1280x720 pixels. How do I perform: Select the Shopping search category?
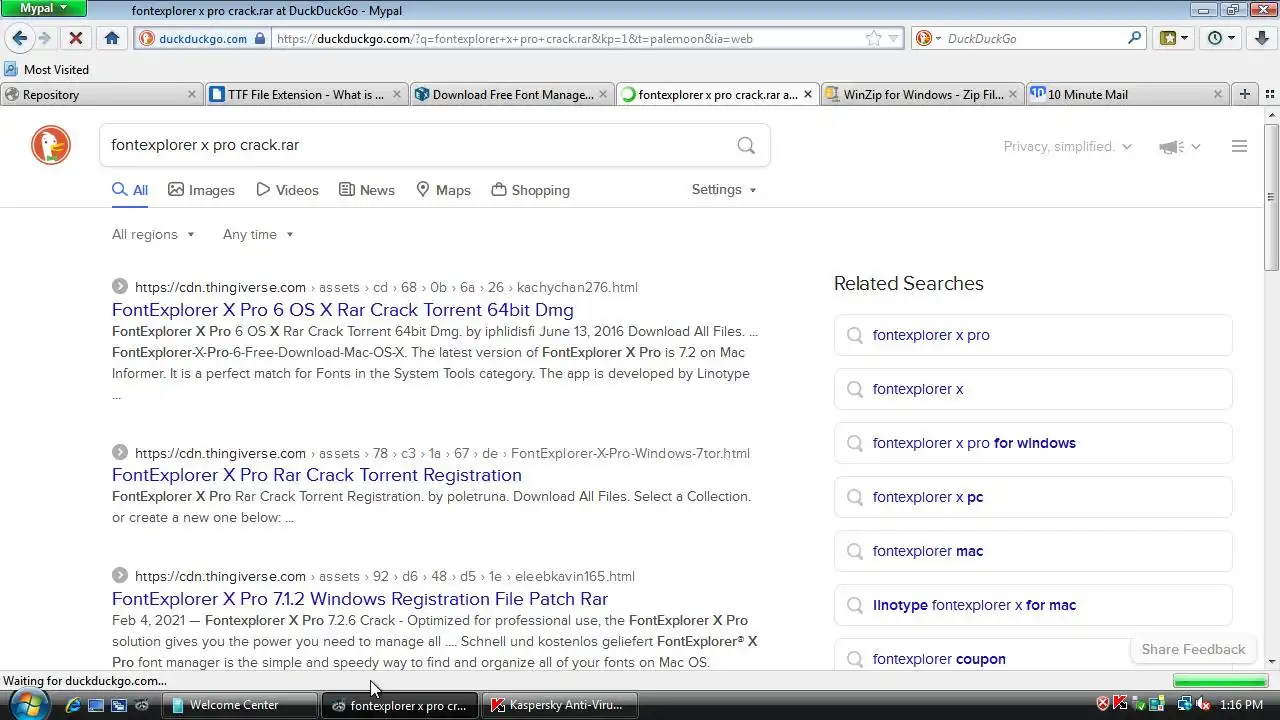pos(530,190)
